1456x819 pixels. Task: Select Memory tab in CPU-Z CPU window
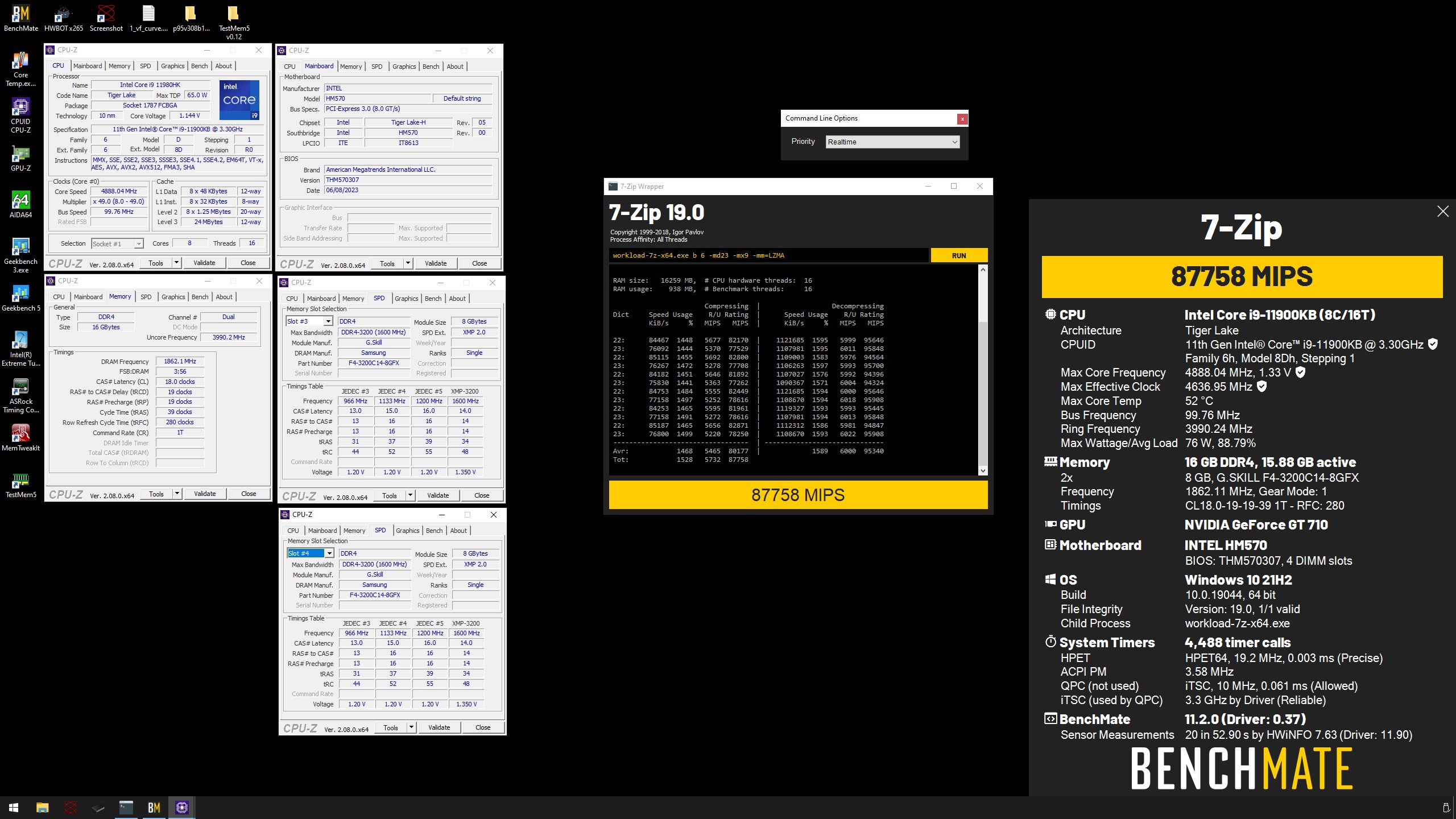coord(119,66)
